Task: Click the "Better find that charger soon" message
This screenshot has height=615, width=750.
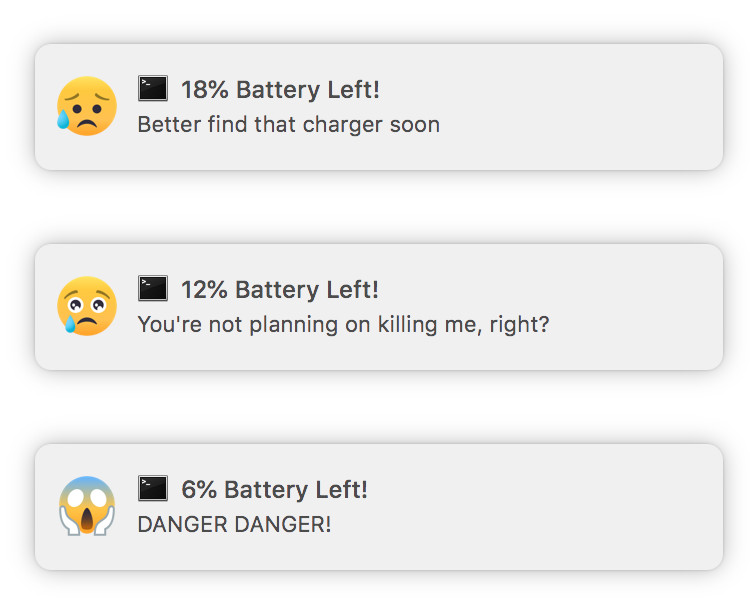Action: 288,125
